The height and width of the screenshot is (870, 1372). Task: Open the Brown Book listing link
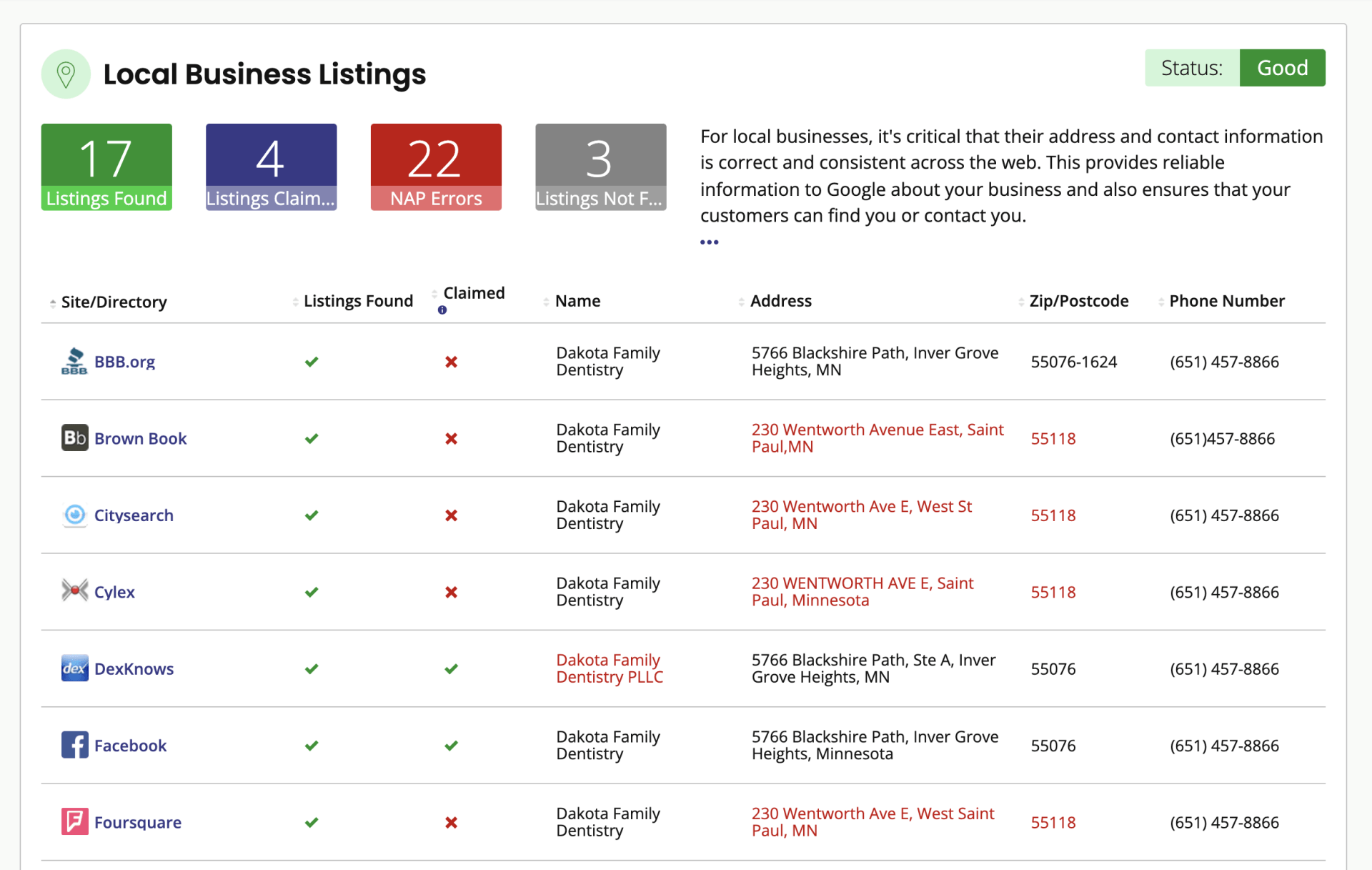[140, 438]
